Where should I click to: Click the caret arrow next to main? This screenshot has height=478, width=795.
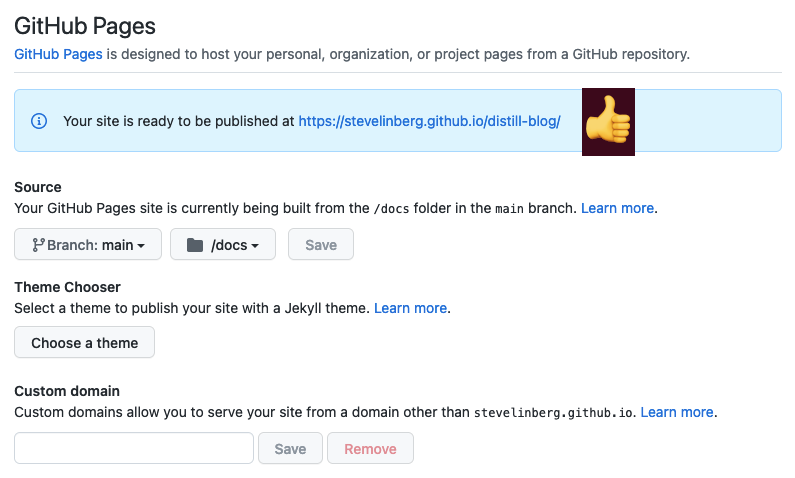[141, 246]
